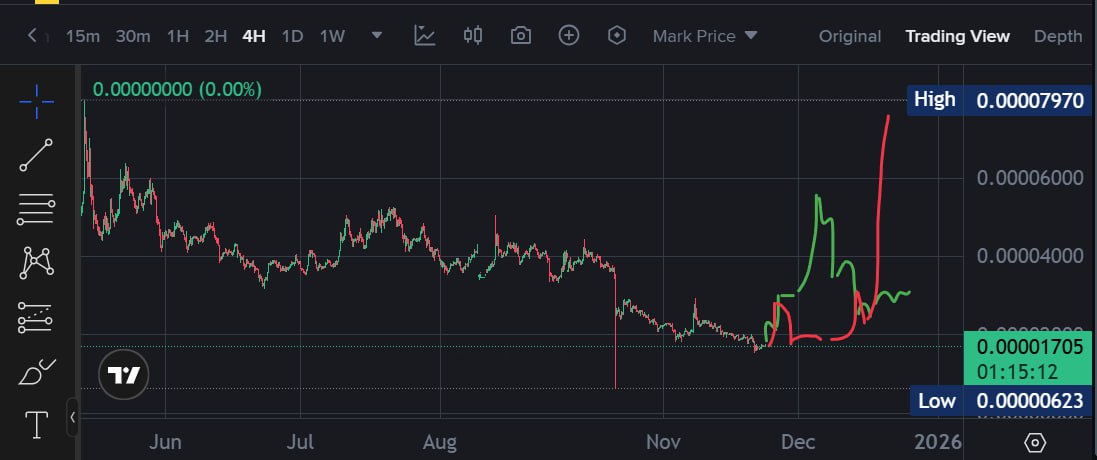
Task: Select the brush drawing tool
Action: tap(37, 372)
